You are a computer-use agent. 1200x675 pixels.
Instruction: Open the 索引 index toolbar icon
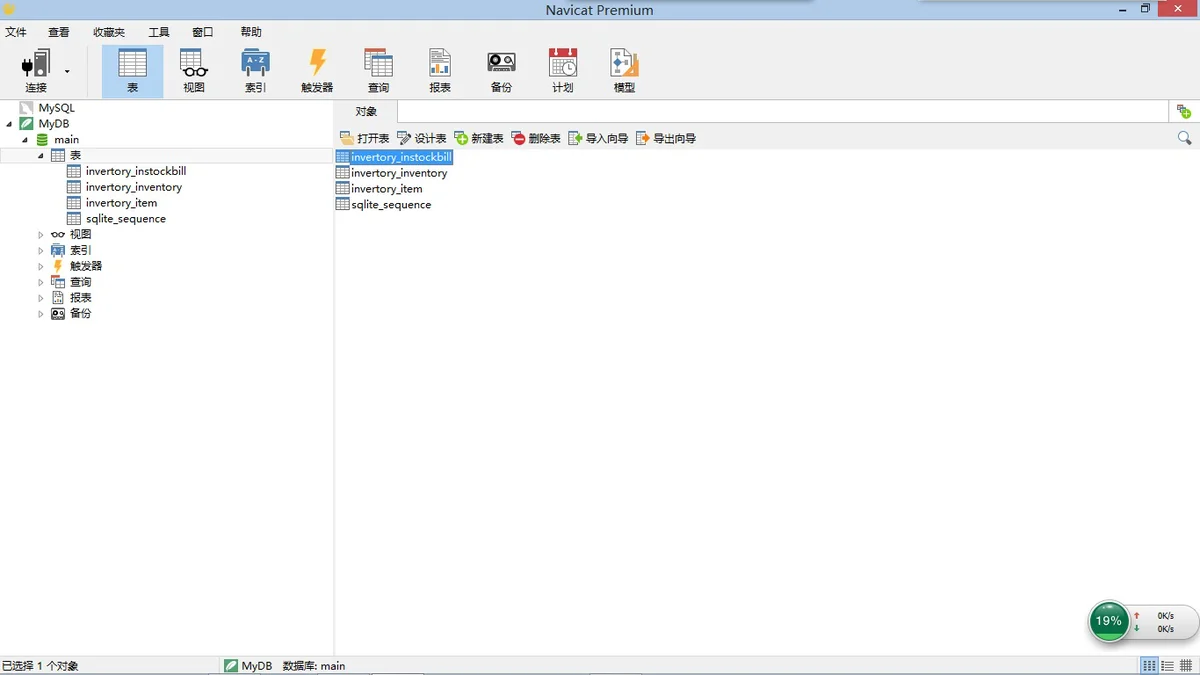255,71
